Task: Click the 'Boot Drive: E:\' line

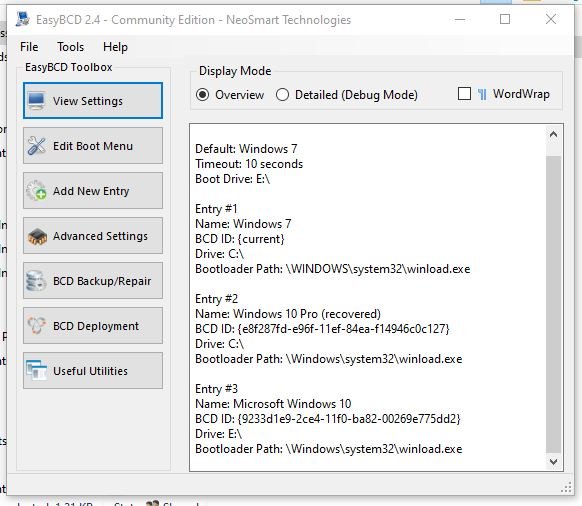Action: pos(232,179)
